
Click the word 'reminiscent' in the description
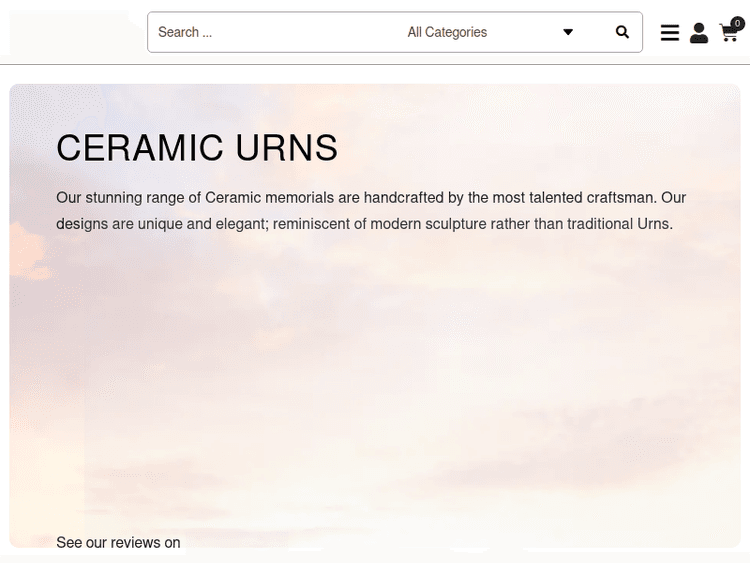(311, 224)
